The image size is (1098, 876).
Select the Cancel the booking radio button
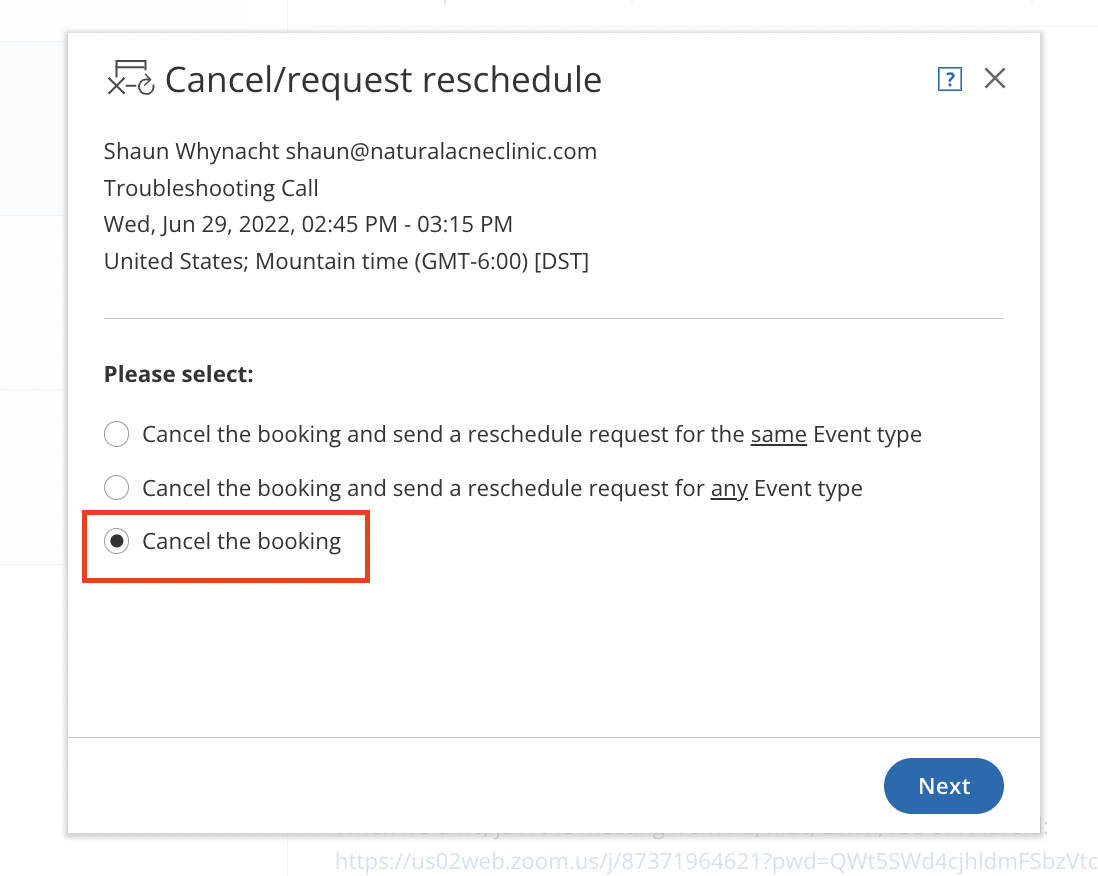coord(116,541)
